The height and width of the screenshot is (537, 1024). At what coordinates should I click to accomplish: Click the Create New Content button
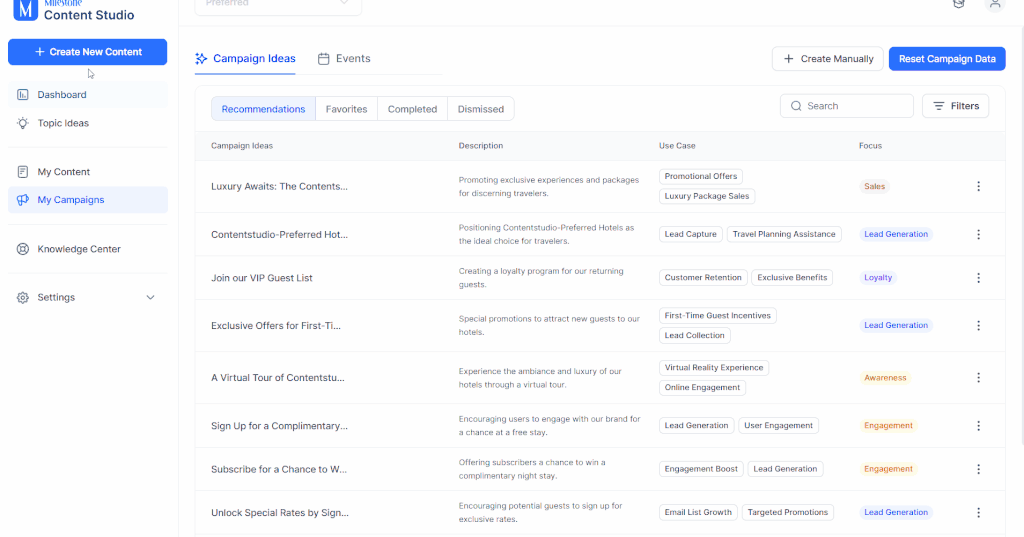(x=88, y=52)
